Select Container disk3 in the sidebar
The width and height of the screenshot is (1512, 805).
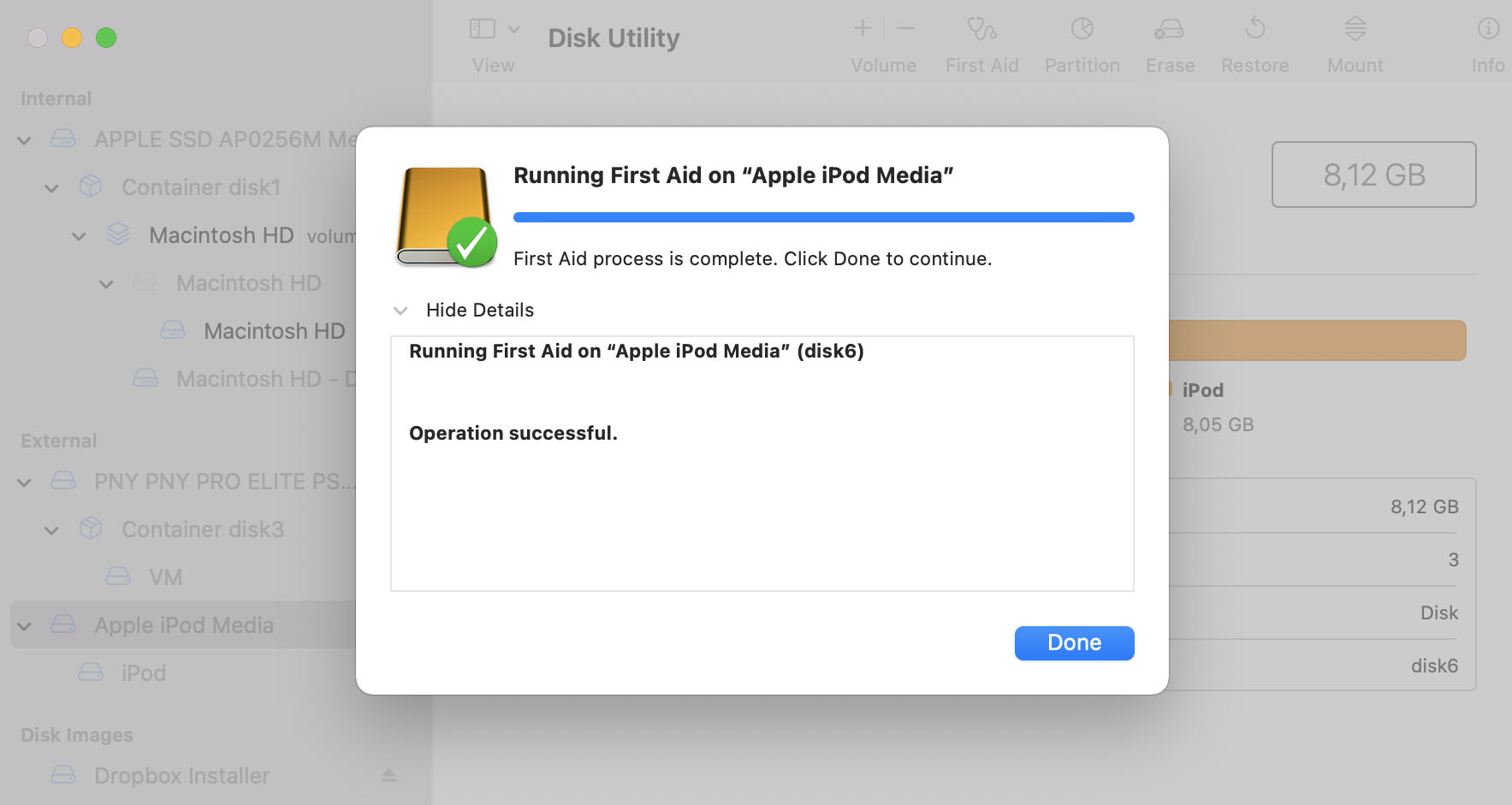pos(203,530)
